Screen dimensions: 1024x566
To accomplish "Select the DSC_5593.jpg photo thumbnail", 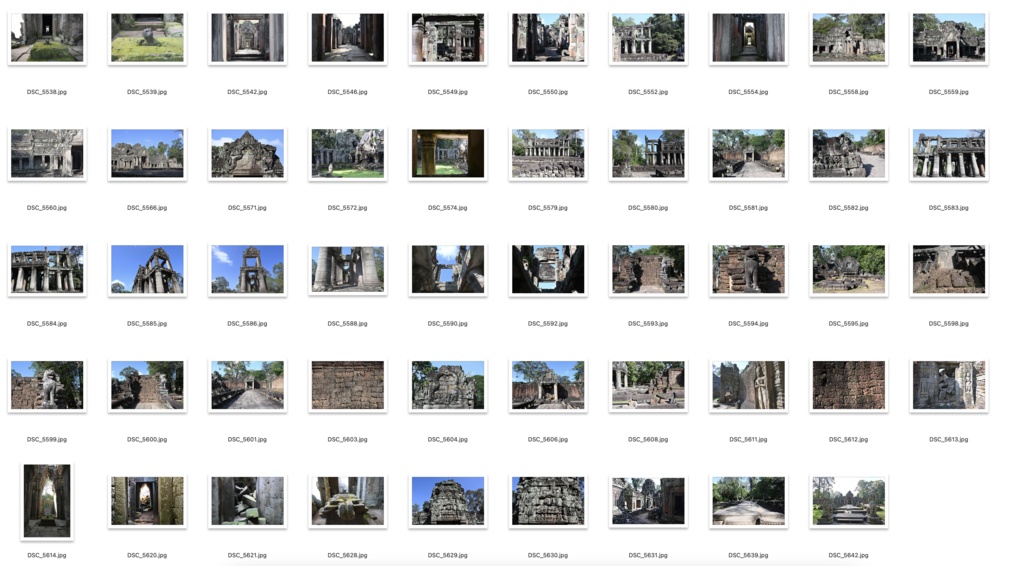I will click(x=648, y=270).
